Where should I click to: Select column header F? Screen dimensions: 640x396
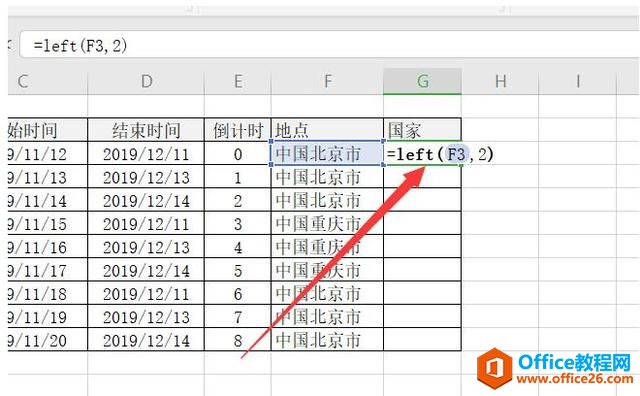coord(327,81)
